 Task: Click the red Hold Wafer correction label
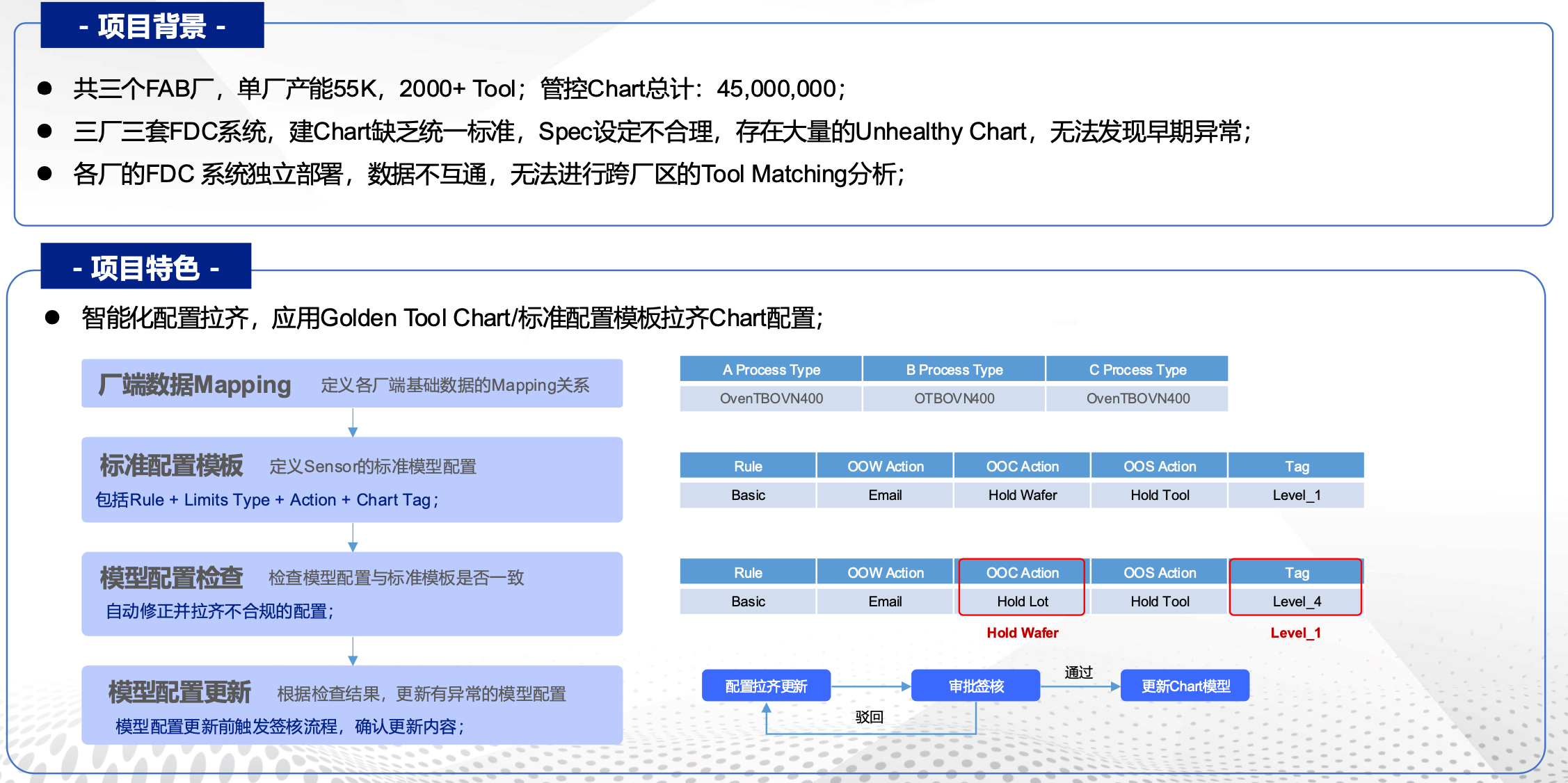tap(1022, 633)
